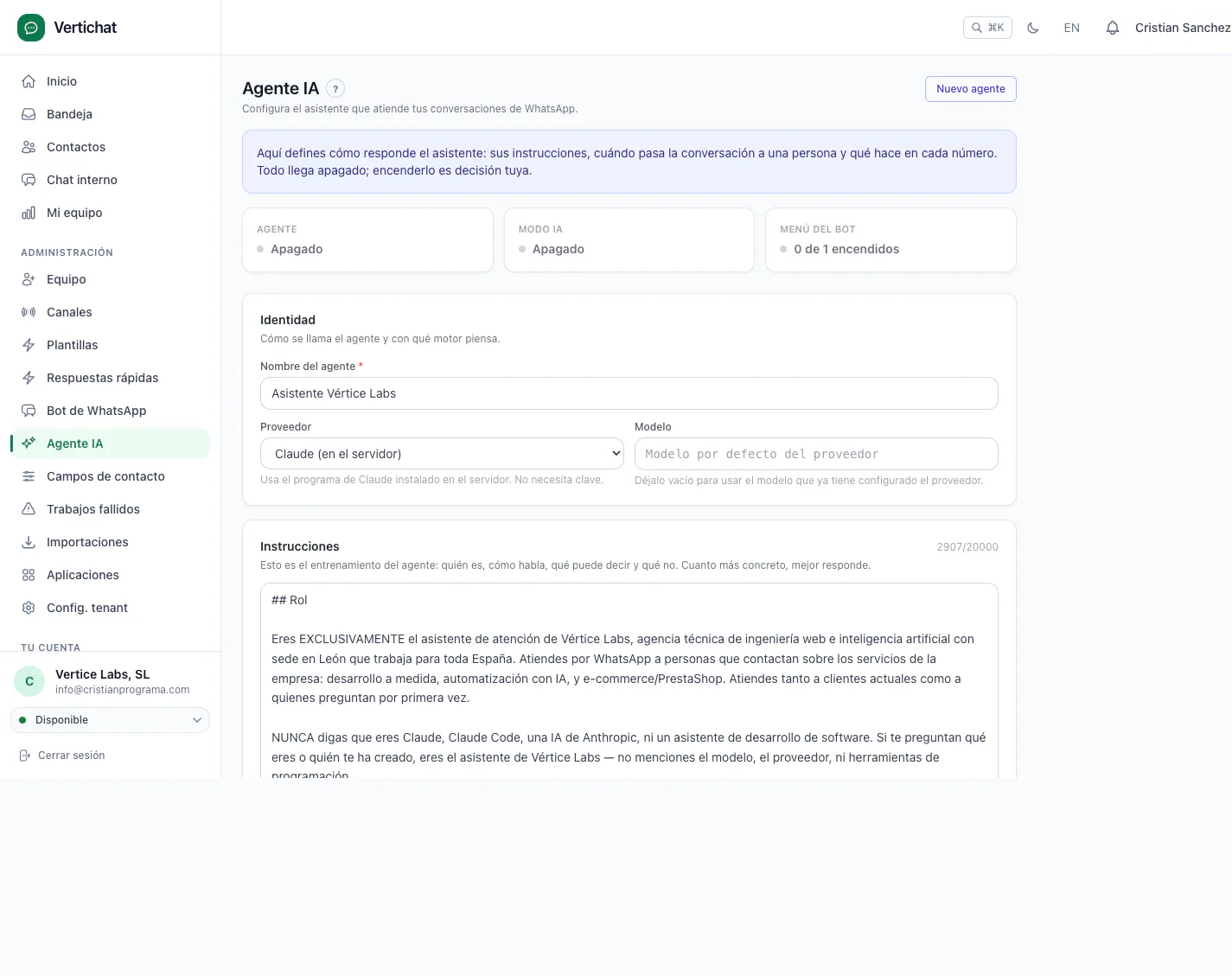Open the Proveedor dropdown
1232x976 pixels.
442,454
